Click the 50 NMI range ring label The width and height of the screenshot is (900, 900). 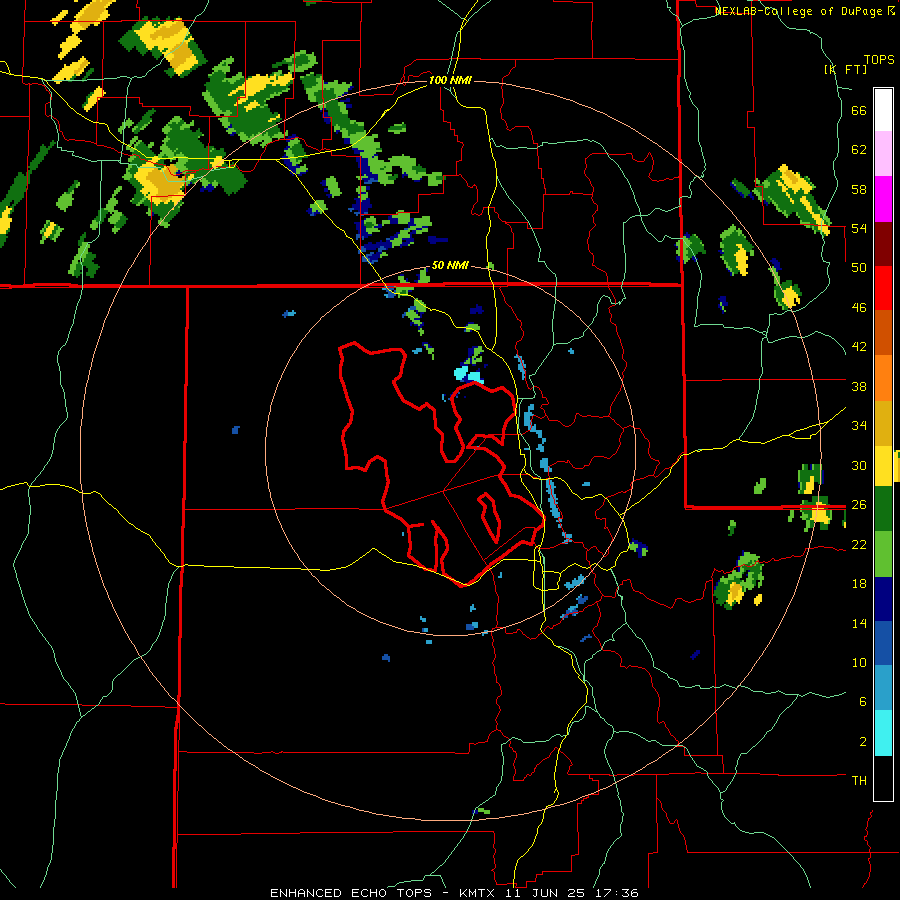pos(450,265)
